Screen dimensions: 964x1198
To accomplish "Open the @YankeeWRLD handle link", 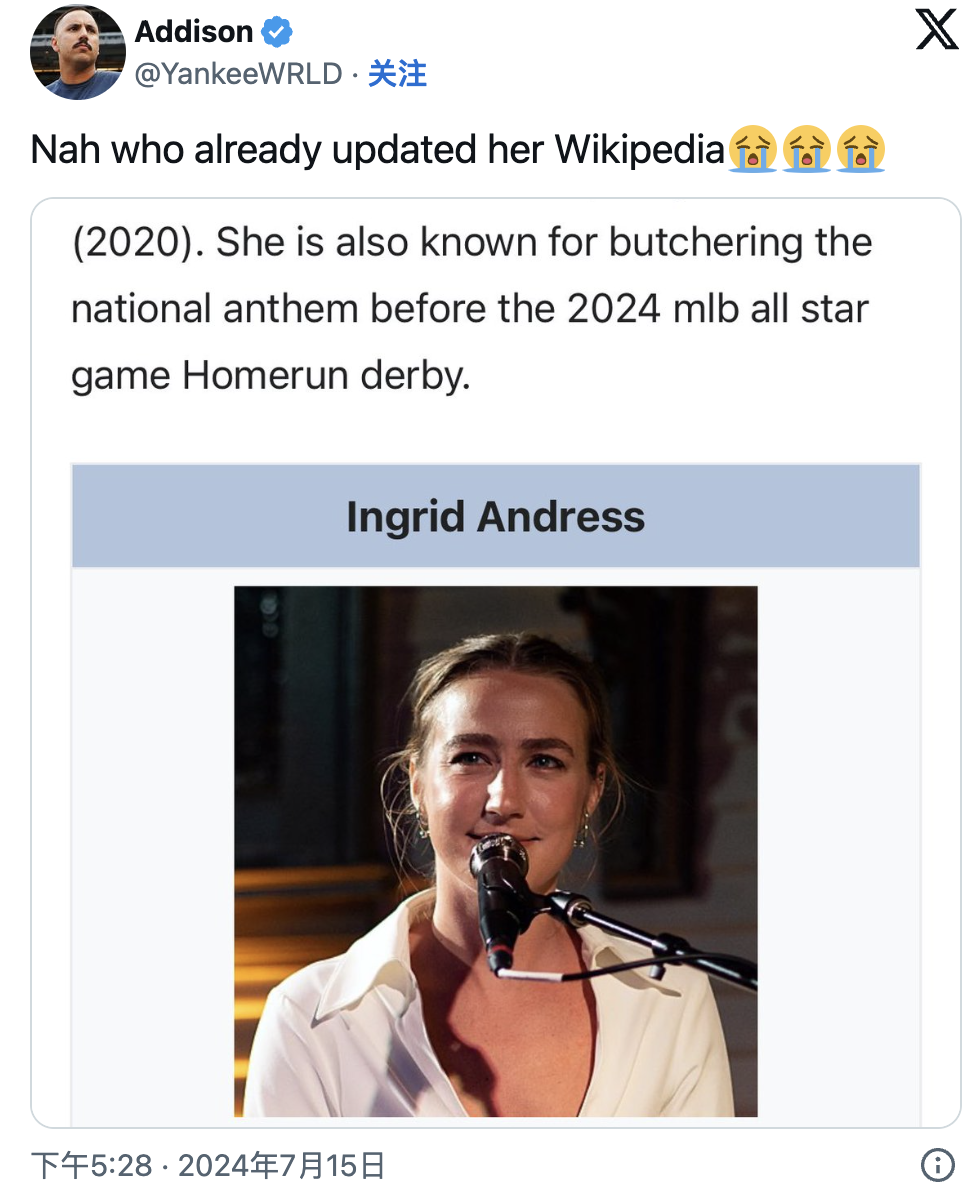I will point(238,74).
